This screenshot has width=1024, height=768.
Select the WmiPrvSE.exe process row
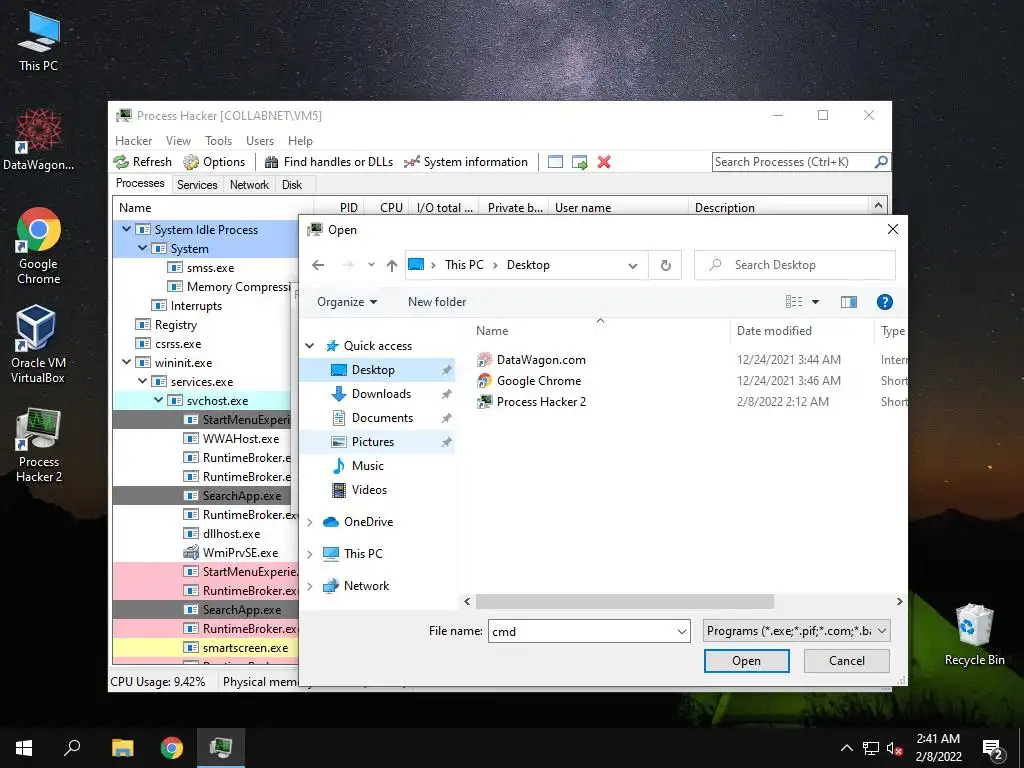click(x=205, y=552)
